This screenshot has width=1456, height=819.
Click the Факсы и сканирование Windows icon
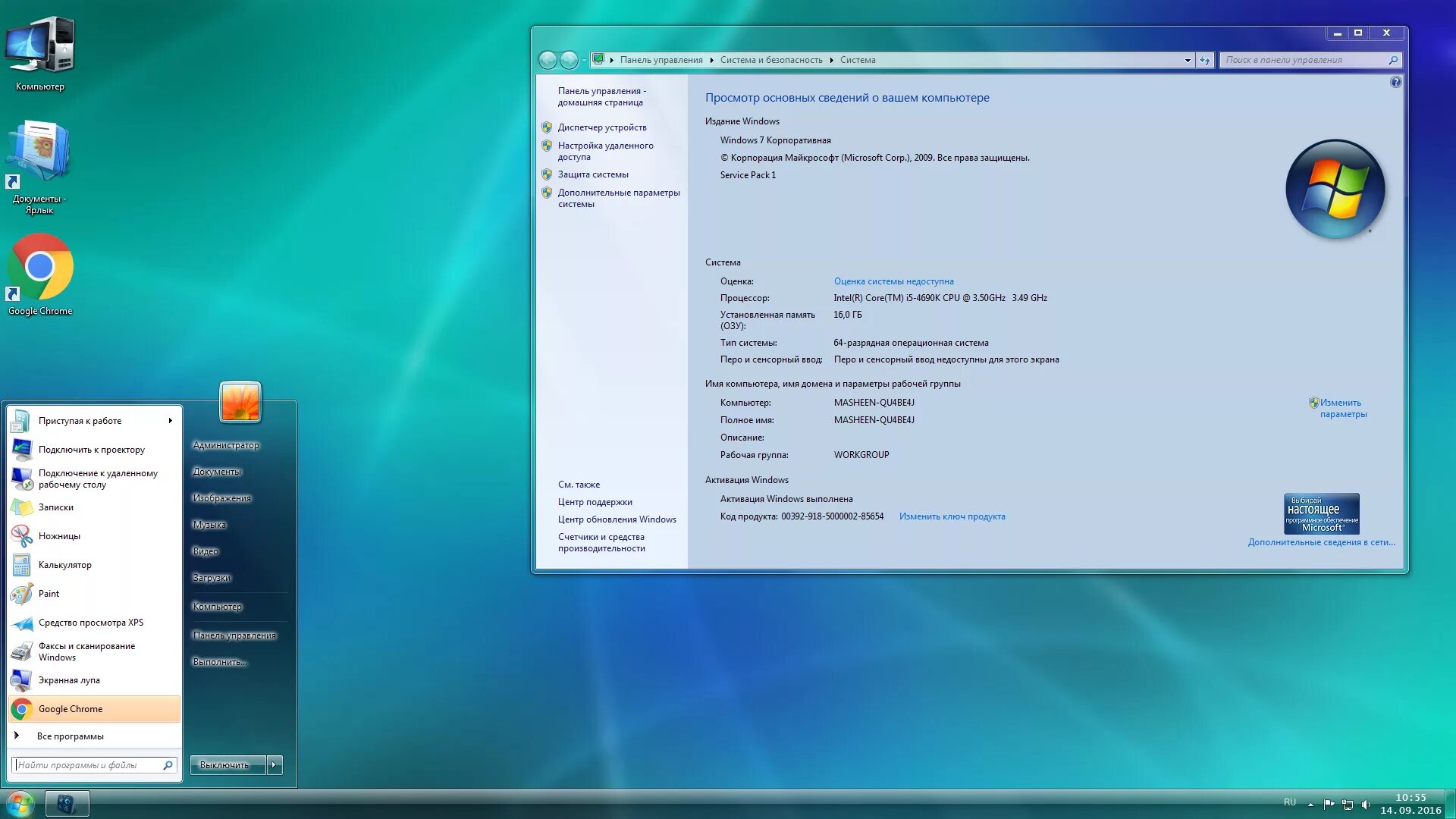22,651
